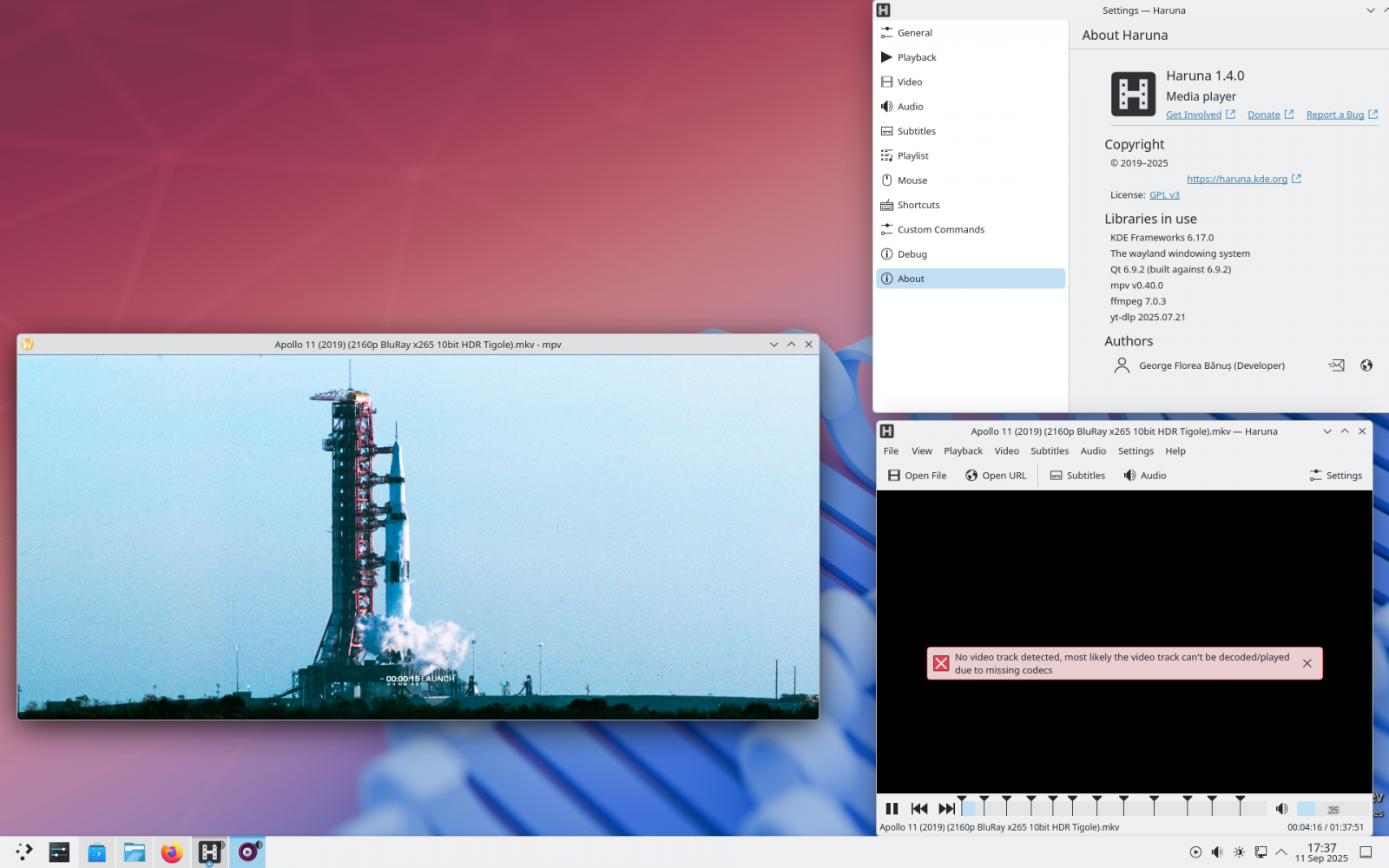Image resolution: width=1389 pixels, height=868 pixels.
Task: Skip to the next playlist item
Action: [946, 809]
